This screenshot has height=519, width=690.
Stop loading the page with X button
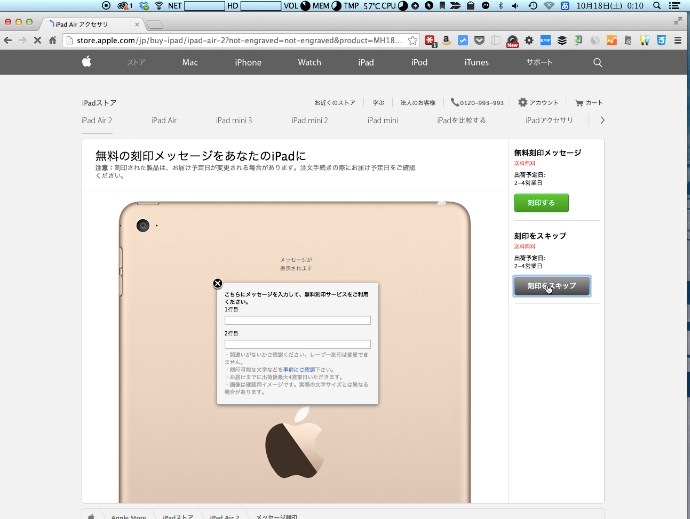click(x=37, y=40)
